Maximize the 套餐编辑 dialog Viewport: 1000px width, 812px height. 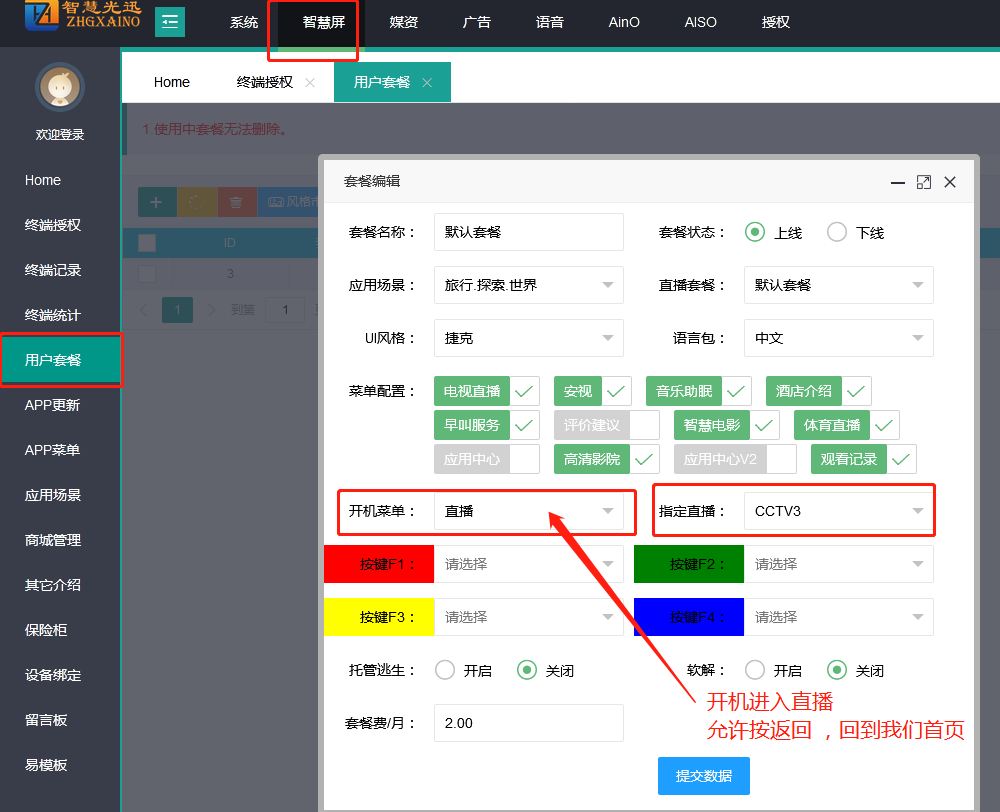pyautogui.click(x=924, y=182)
